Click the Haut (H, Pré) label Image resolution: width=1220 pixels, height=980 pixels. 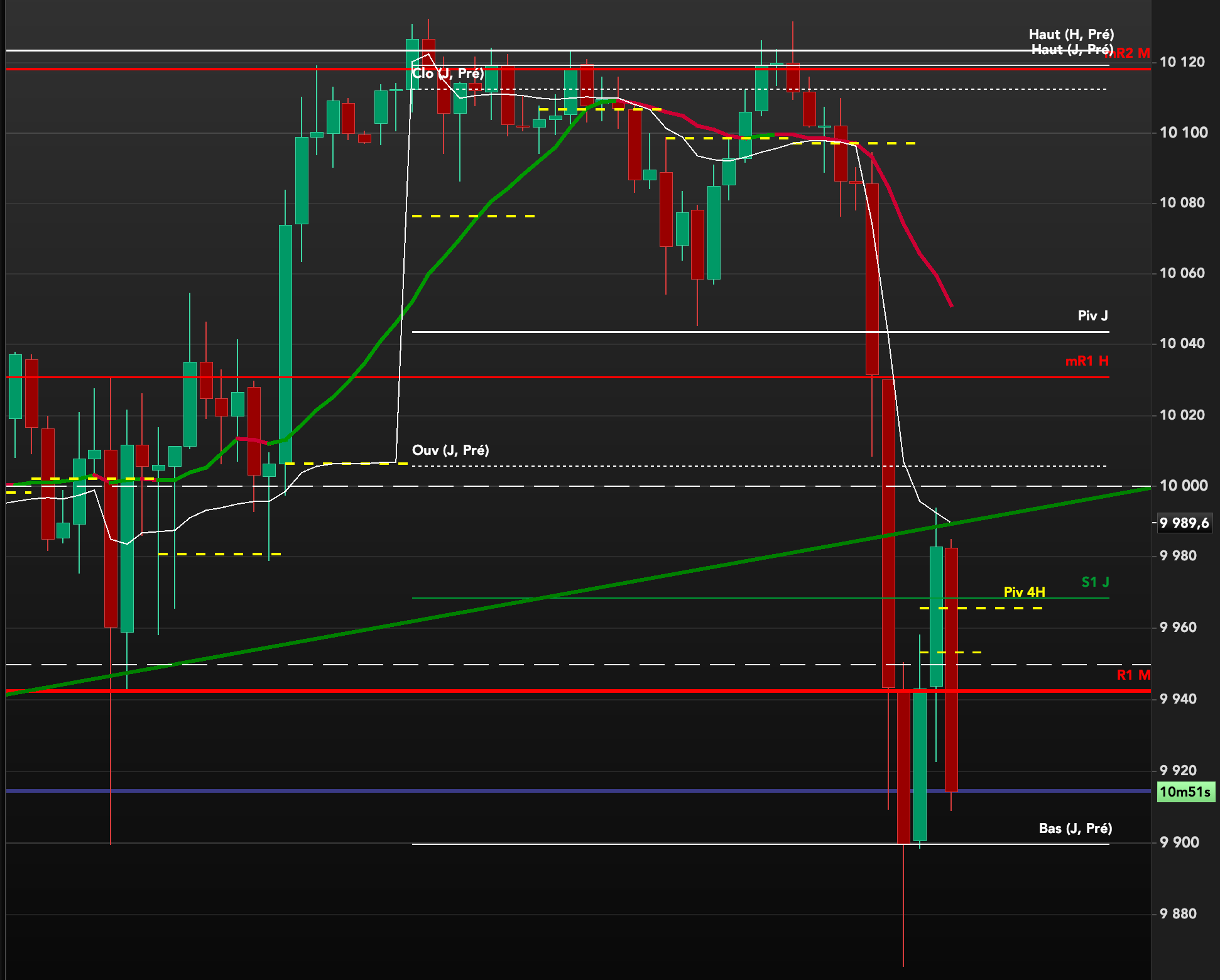click(1071, 35)
